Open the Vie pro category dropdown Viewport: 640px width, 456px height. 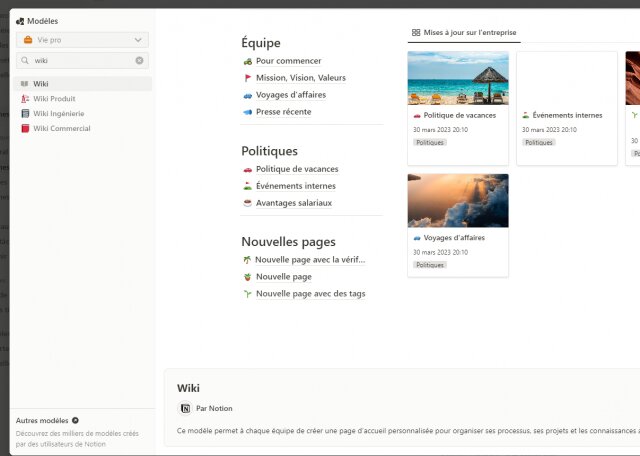click(82, 40)
